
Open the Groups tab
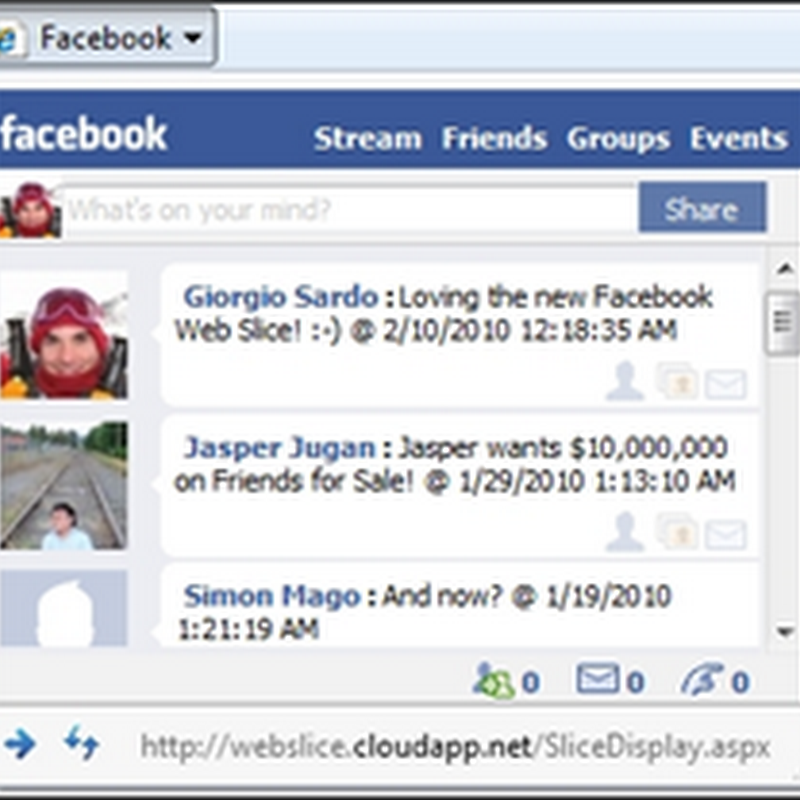pyautogui.click(x=618, y=139)
